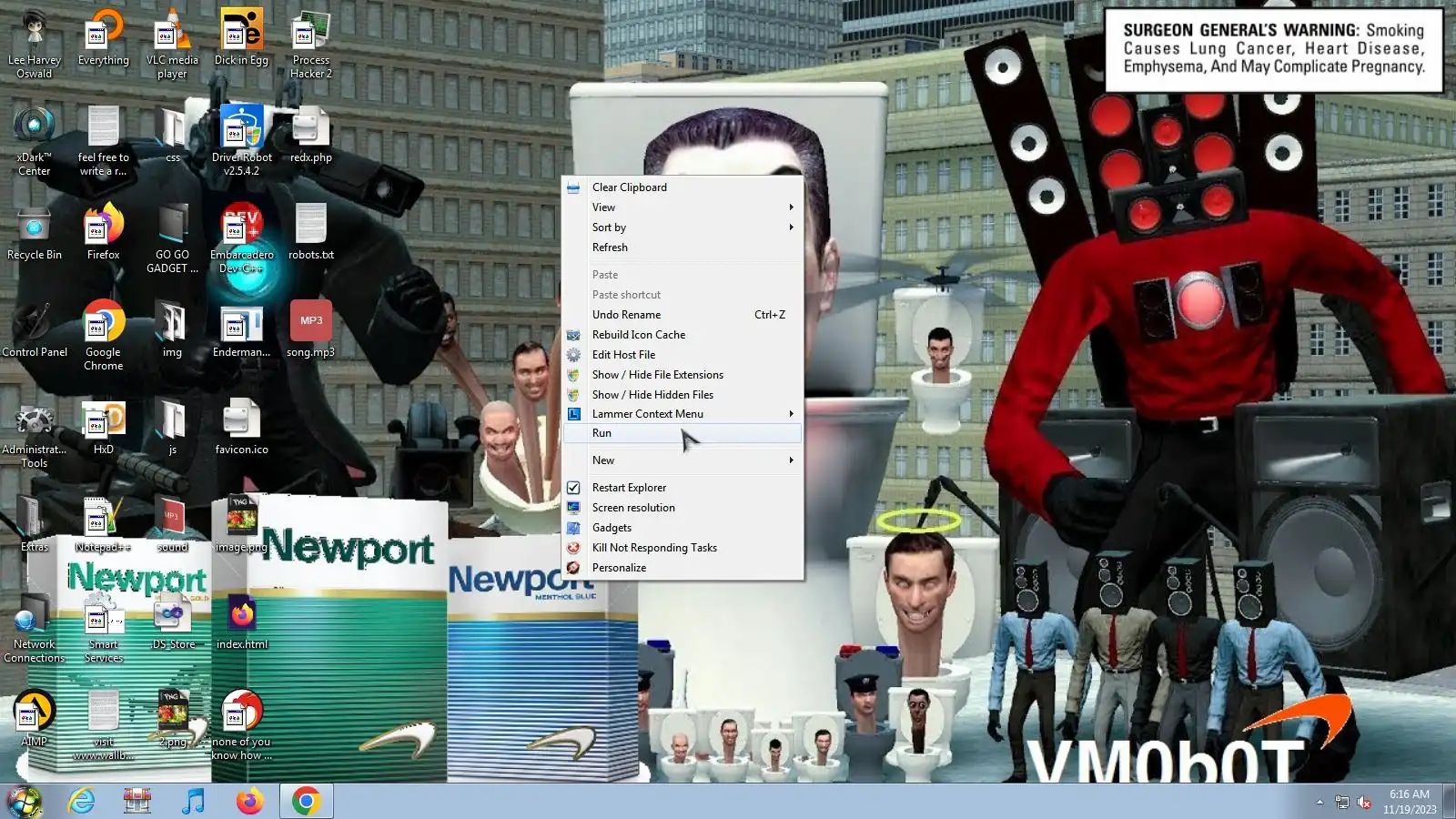The height and width of the screenshot is (819, 1456).
Task: Select the HxD hex editor shortcut
Action: (104, 427)
